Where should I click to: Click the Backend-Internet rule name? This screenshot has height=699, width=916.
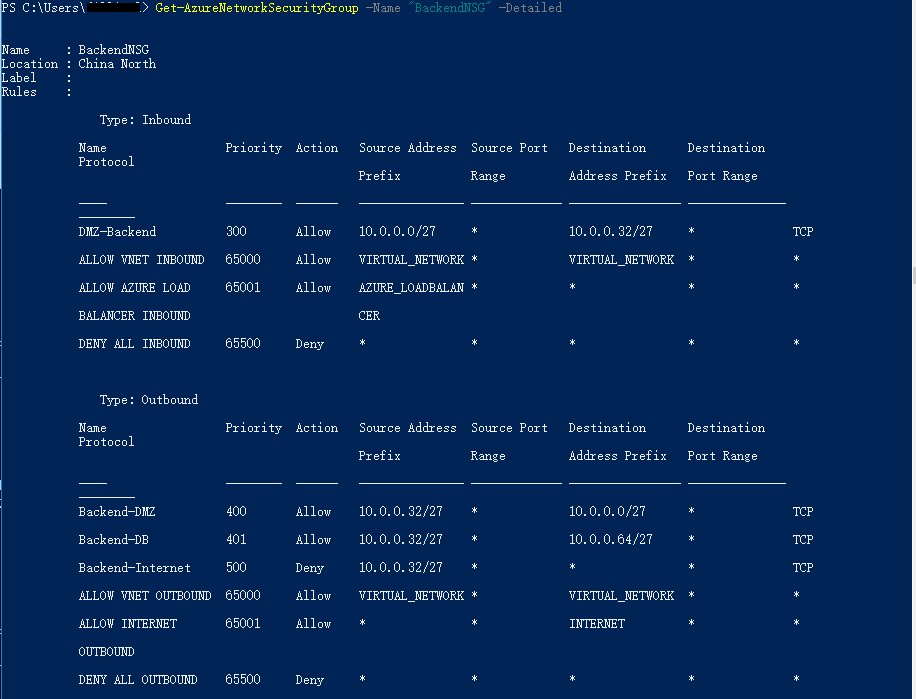tap(134, 568)
